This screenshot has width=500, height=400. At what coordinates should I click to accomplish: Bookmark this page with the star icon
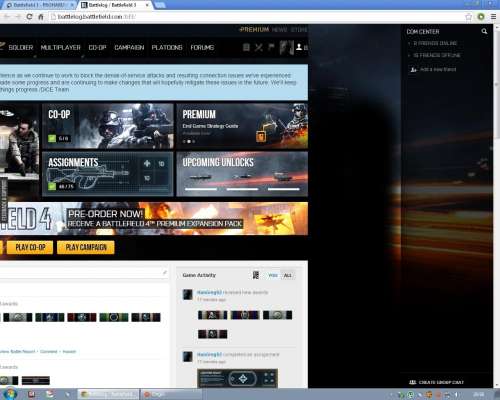(468, 16)
